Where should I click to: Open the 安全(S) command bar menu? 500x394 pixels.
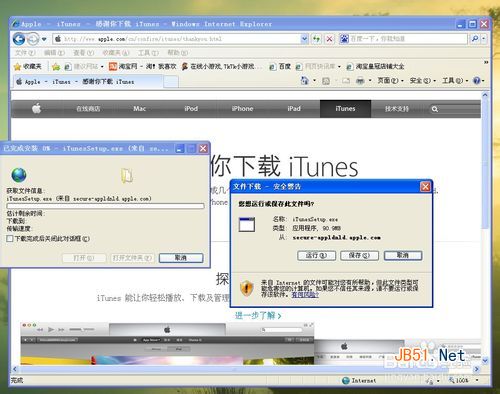(423, 81)
